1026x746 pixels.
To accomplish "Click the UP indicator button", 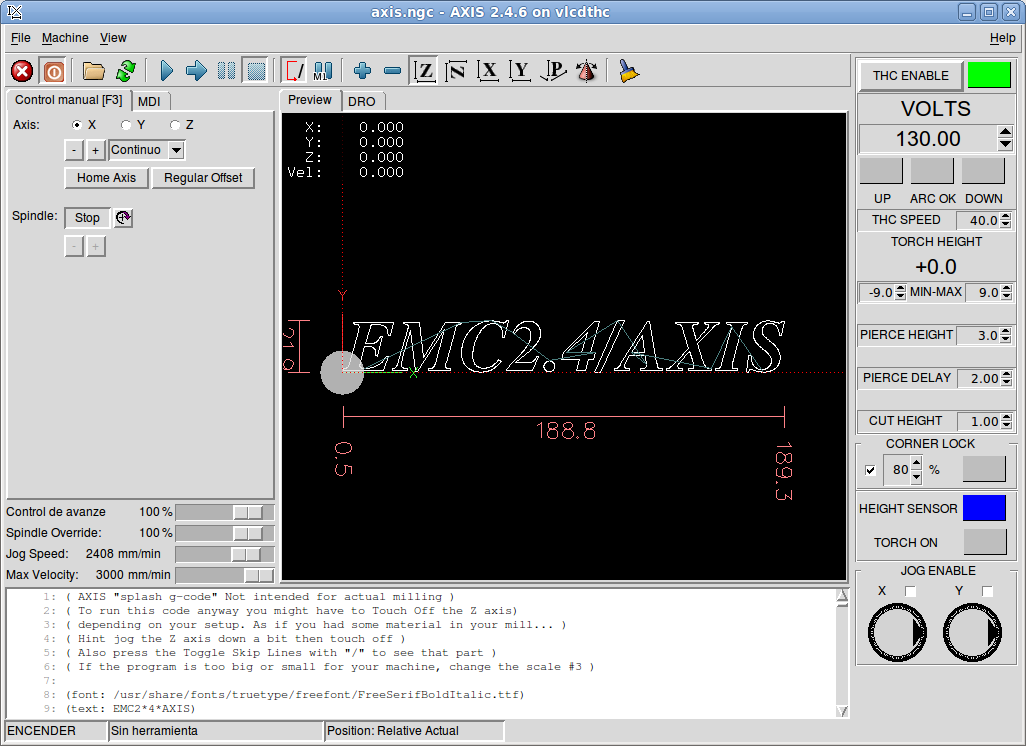I will 881,171.
